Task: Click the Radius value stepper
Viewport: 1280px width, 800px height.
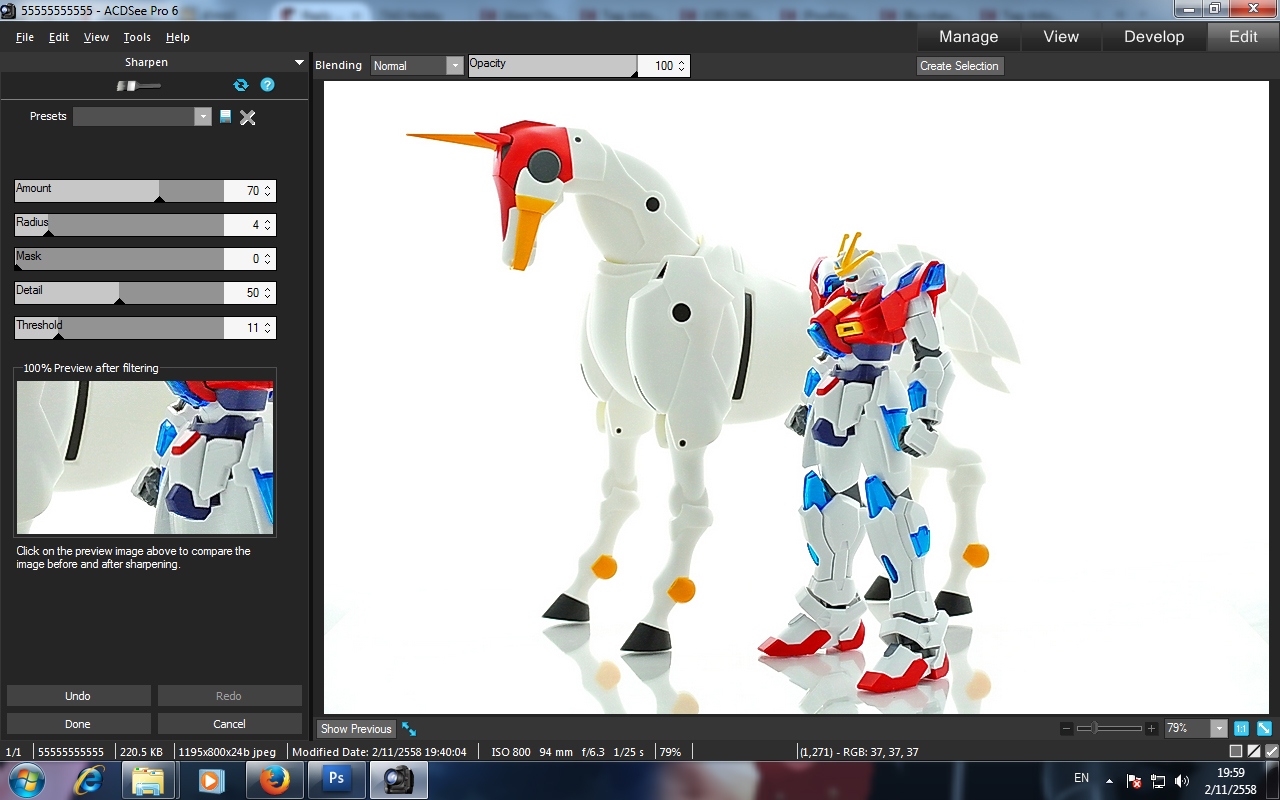Action: pyautogui.click(x=267, y=225)
